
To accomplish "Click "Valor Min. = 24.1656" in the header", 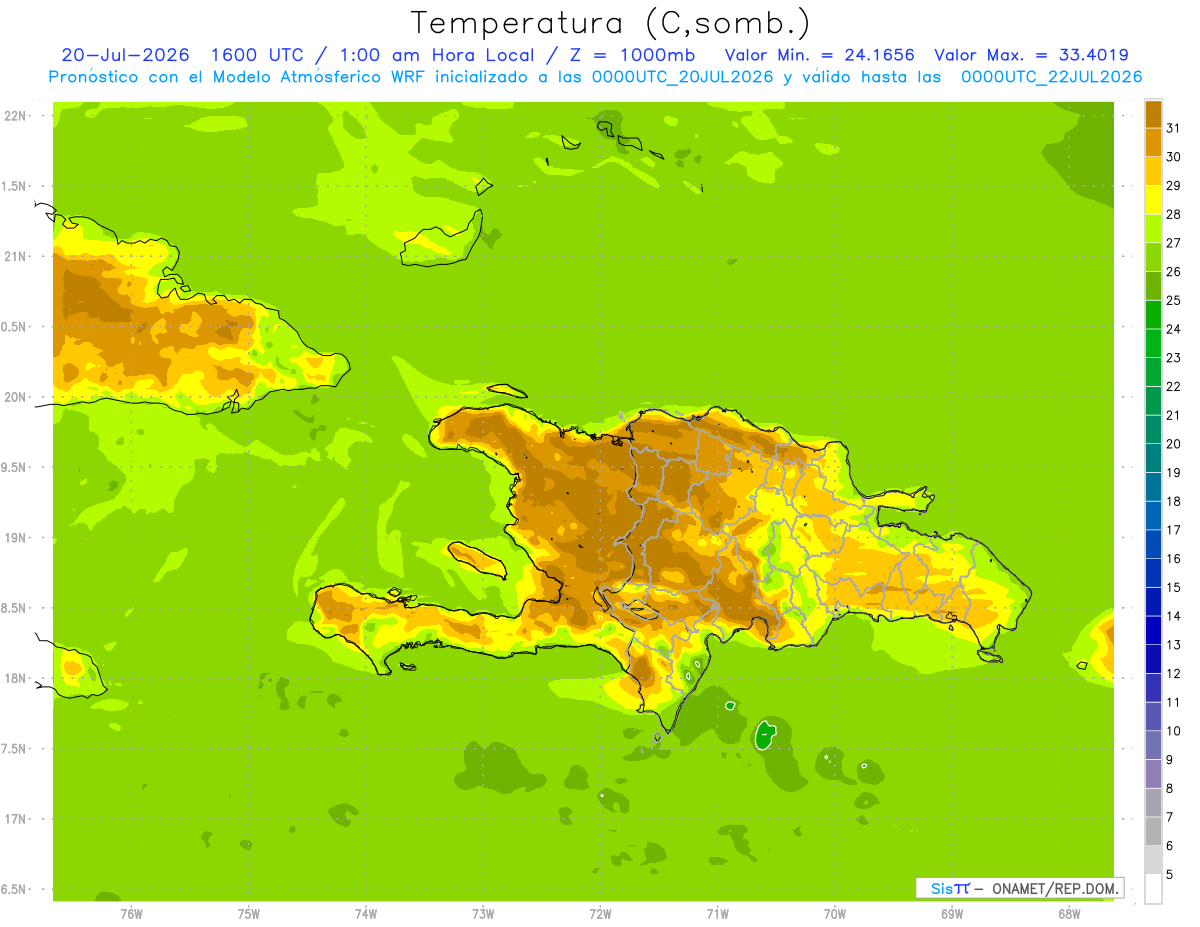I will pyautogui.click(x=819, y=55).
